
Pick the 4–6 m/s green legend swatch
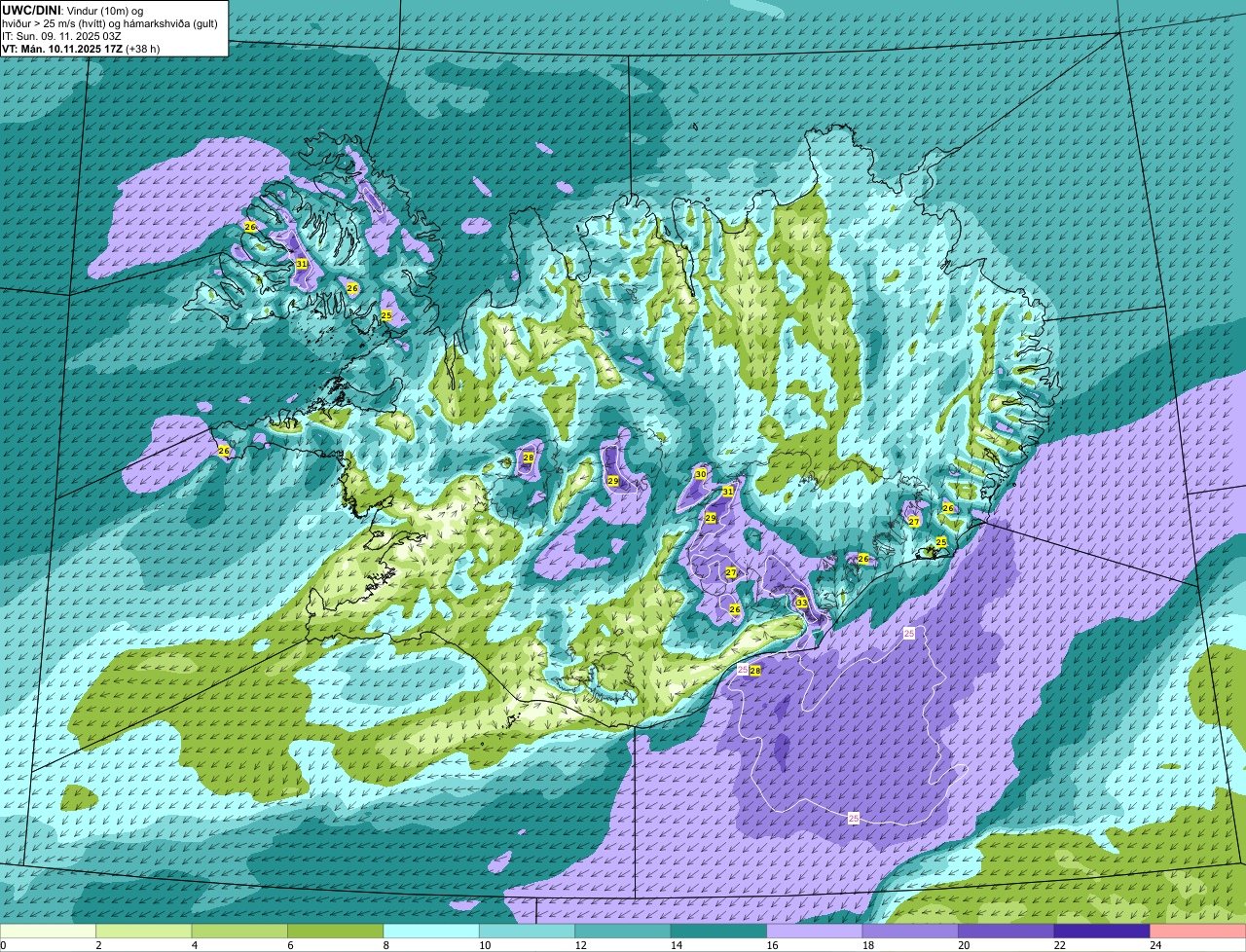(240, 932)
